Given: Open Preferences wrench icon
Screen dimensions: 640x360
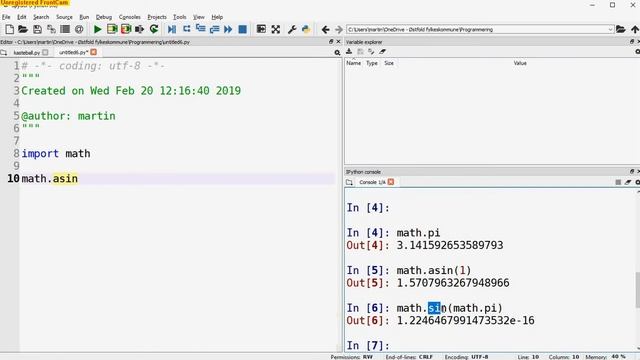Looking at the screenshot, I should (x=292, y=29).
